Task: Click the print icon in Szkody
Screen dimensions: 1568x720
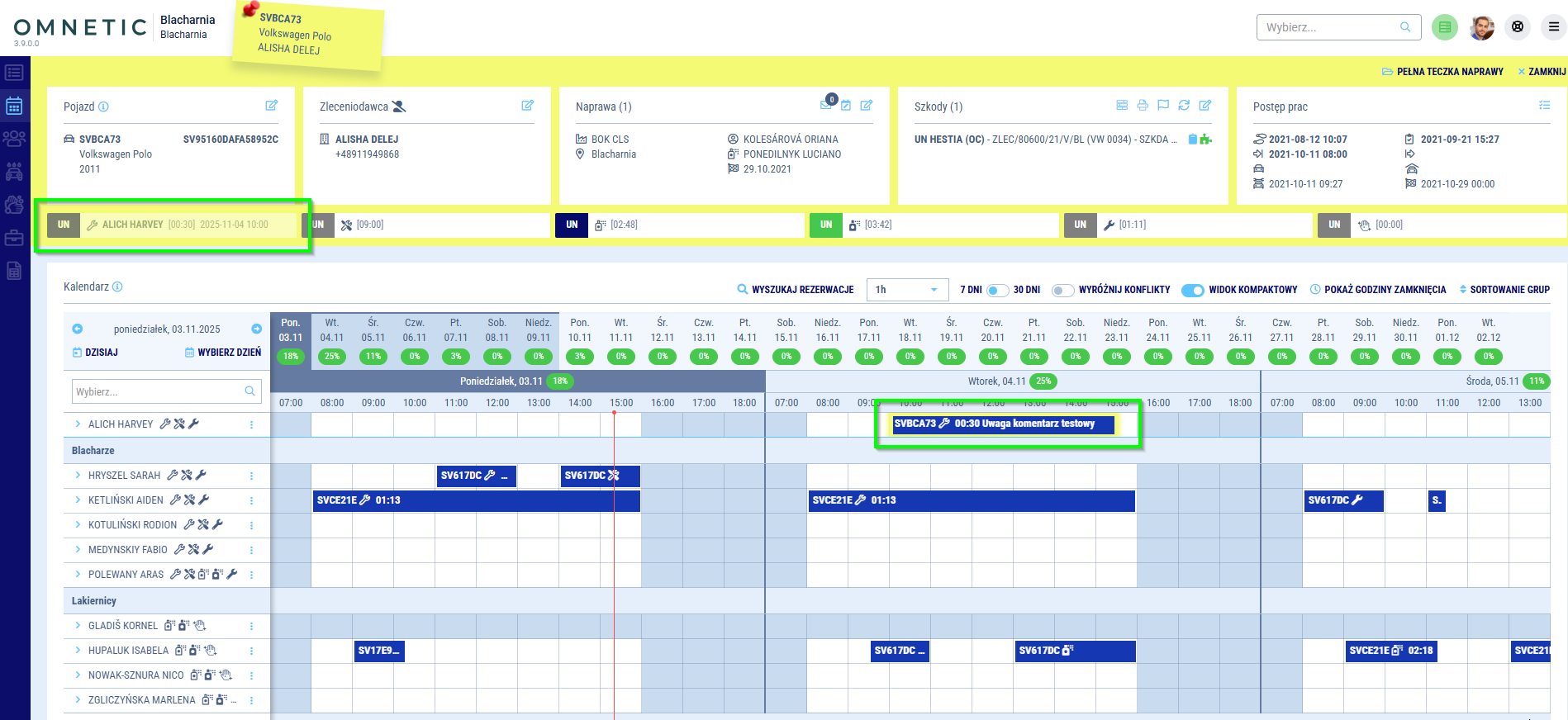Action: [x=1143, y=106]
